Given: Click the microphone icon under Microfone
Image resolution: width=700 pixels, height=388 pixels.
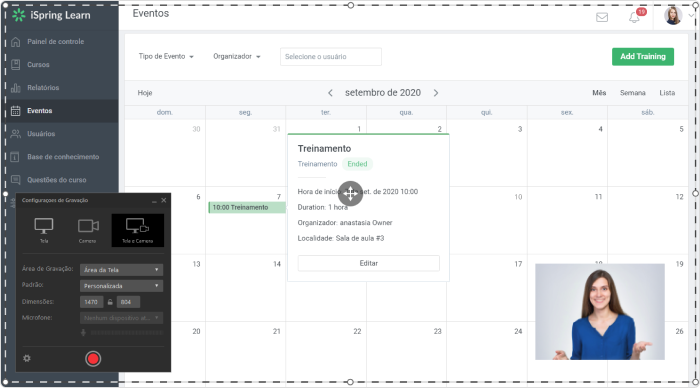Looking at the screenshot, I should (83, 333).
